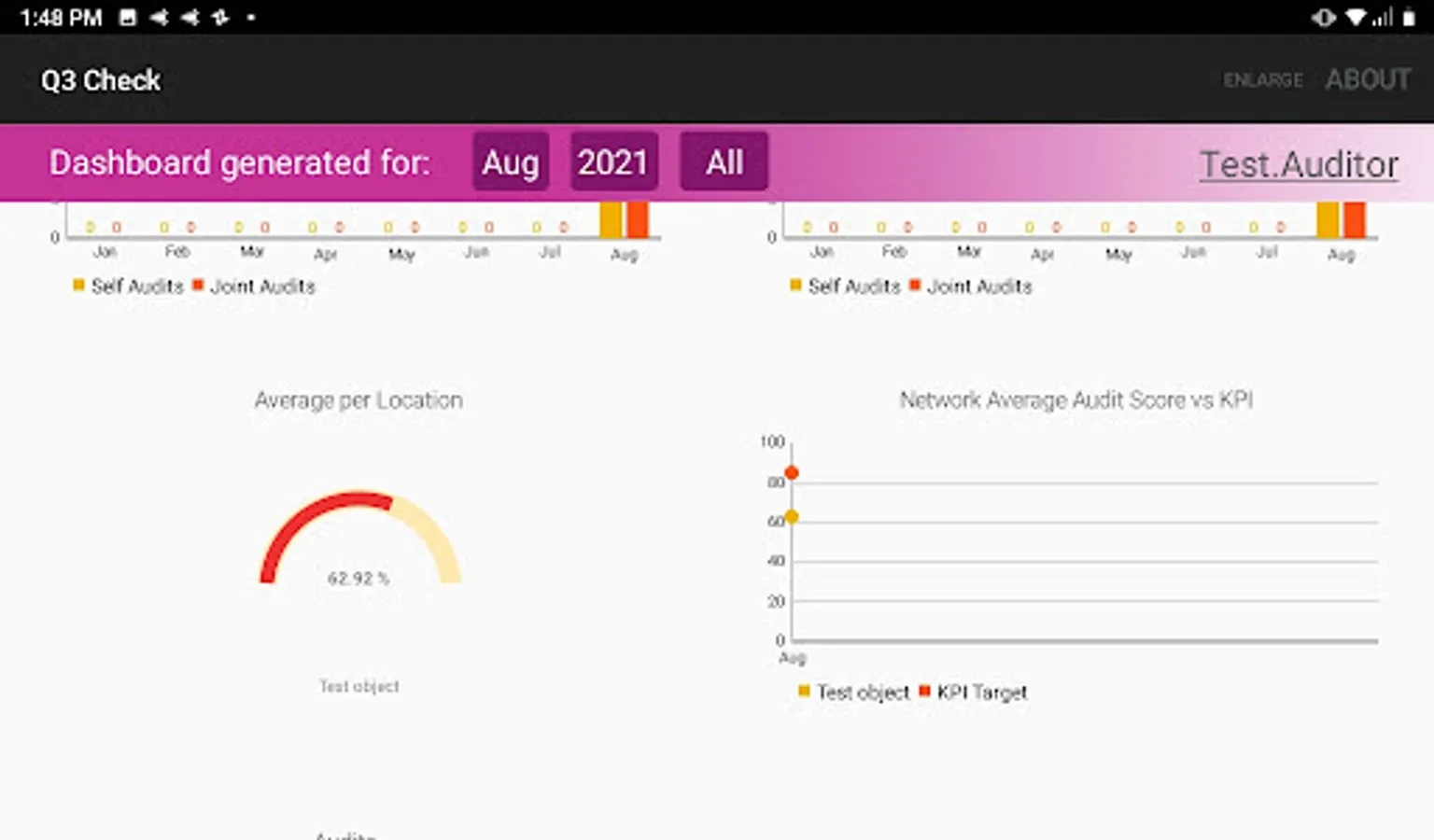
Task: Toggle the Test object legend marker
Action: coord(804,692)
